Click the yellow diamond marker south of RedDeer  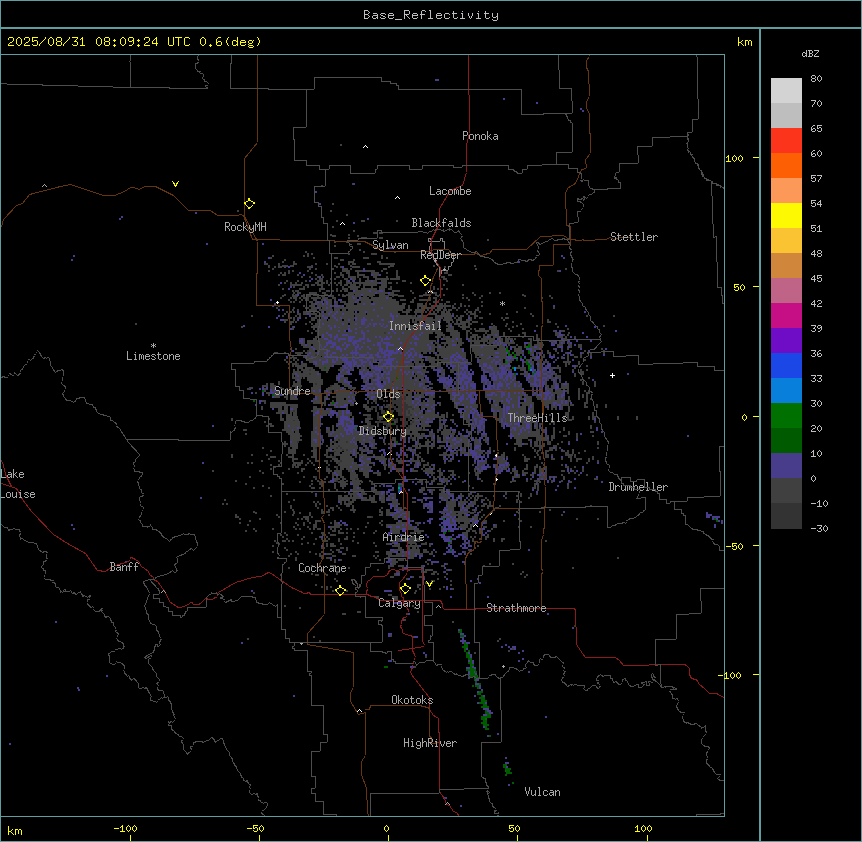click(426, 281)
